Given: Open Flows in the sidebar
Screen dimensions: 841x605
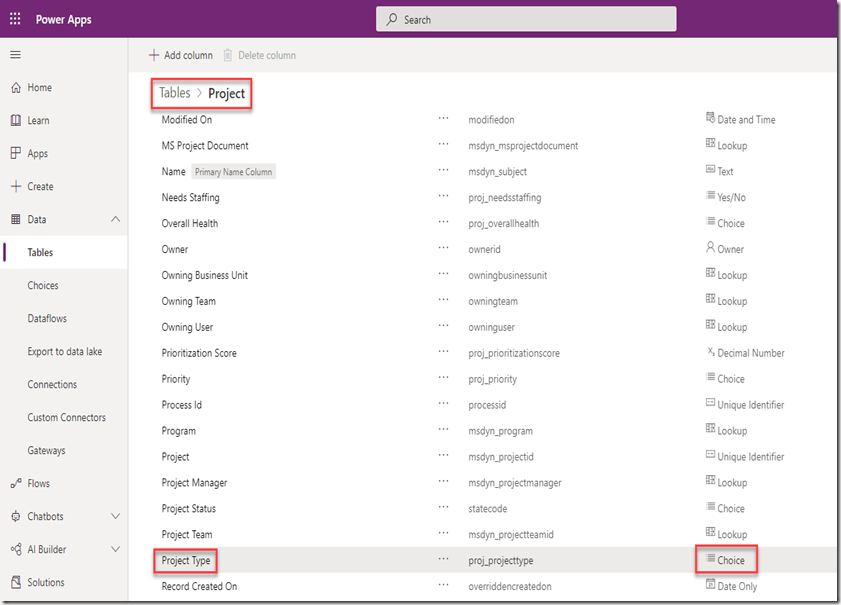Looking at the screenshot, I should [38, 484].
